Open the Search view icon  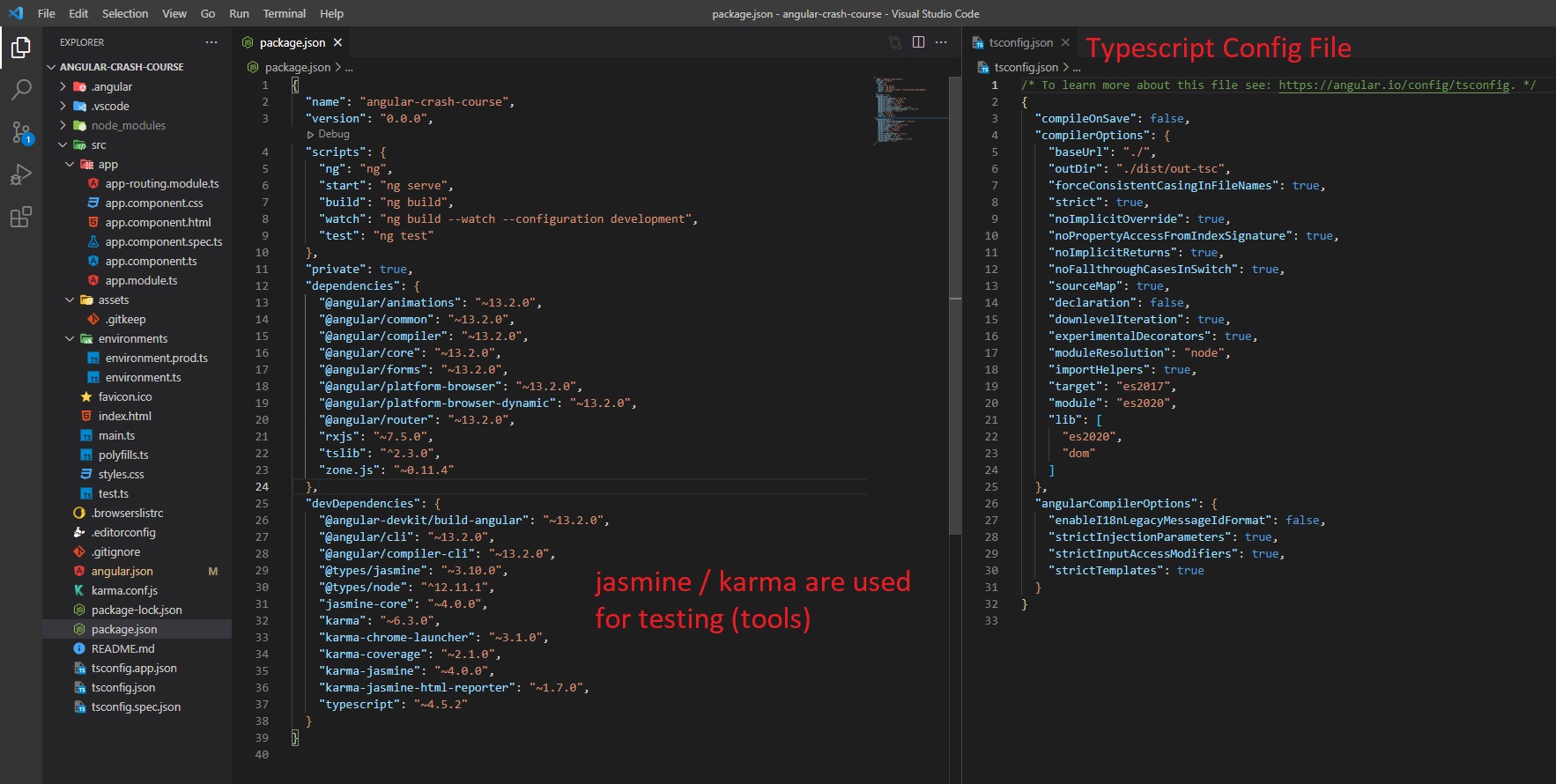click(21, 89)
